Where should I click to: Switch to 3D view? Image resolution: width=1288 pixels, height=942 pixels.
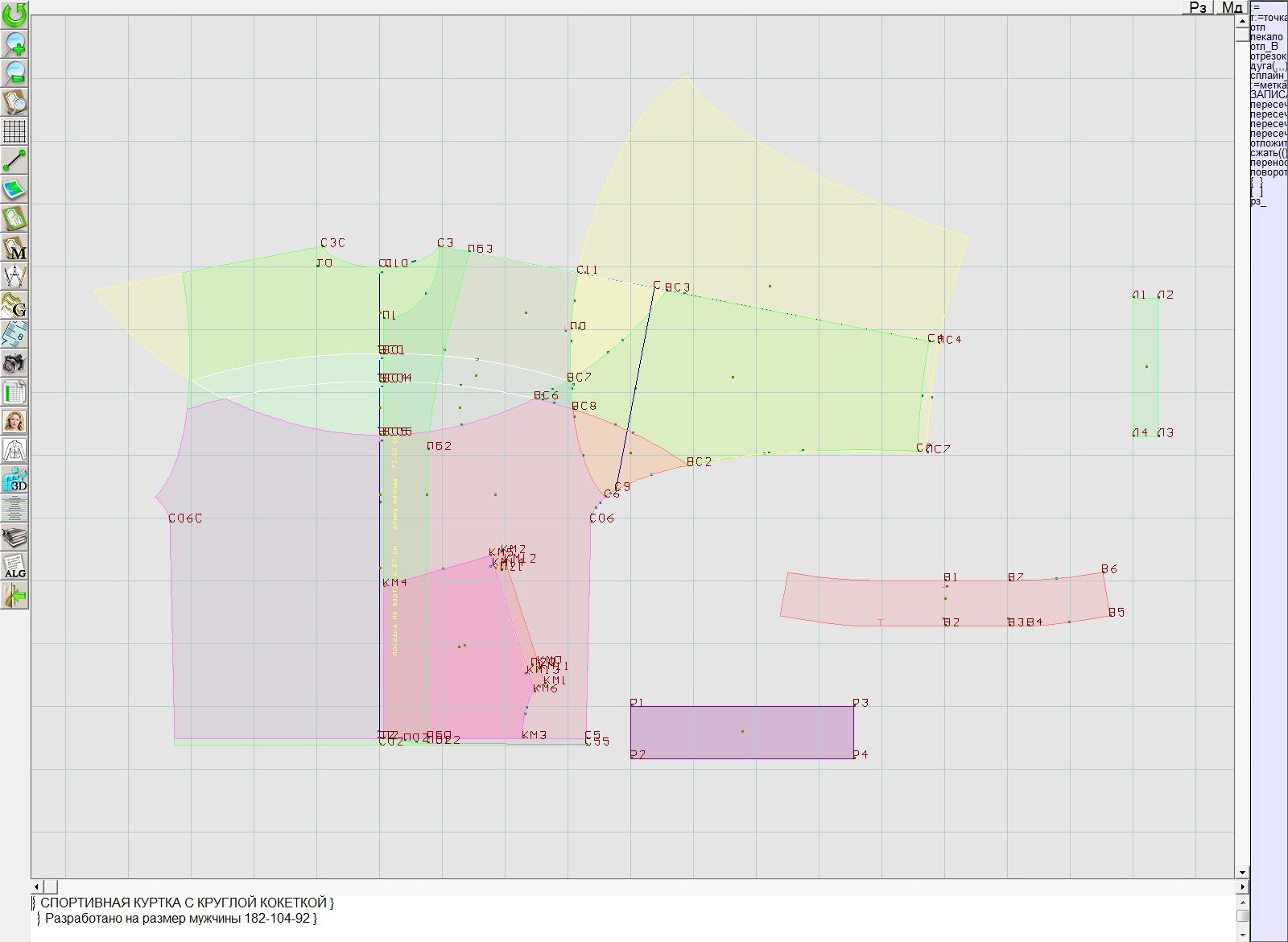[14, 480]
